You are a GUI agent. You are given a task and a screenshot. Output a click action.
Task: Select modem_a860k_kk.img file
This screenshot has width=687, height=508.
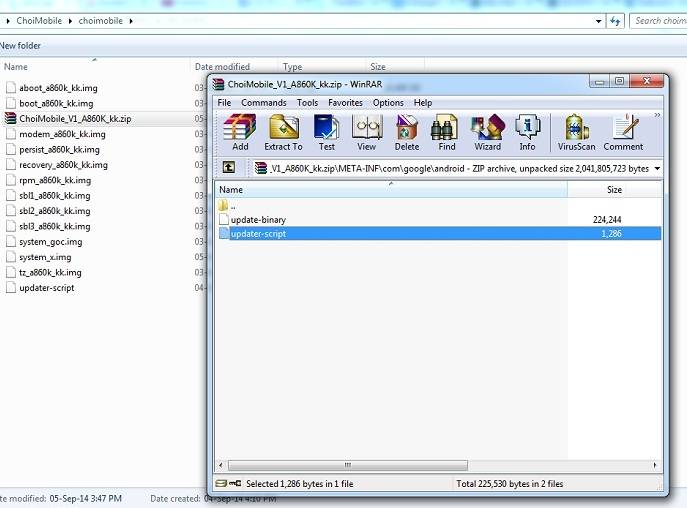point(56,134)
